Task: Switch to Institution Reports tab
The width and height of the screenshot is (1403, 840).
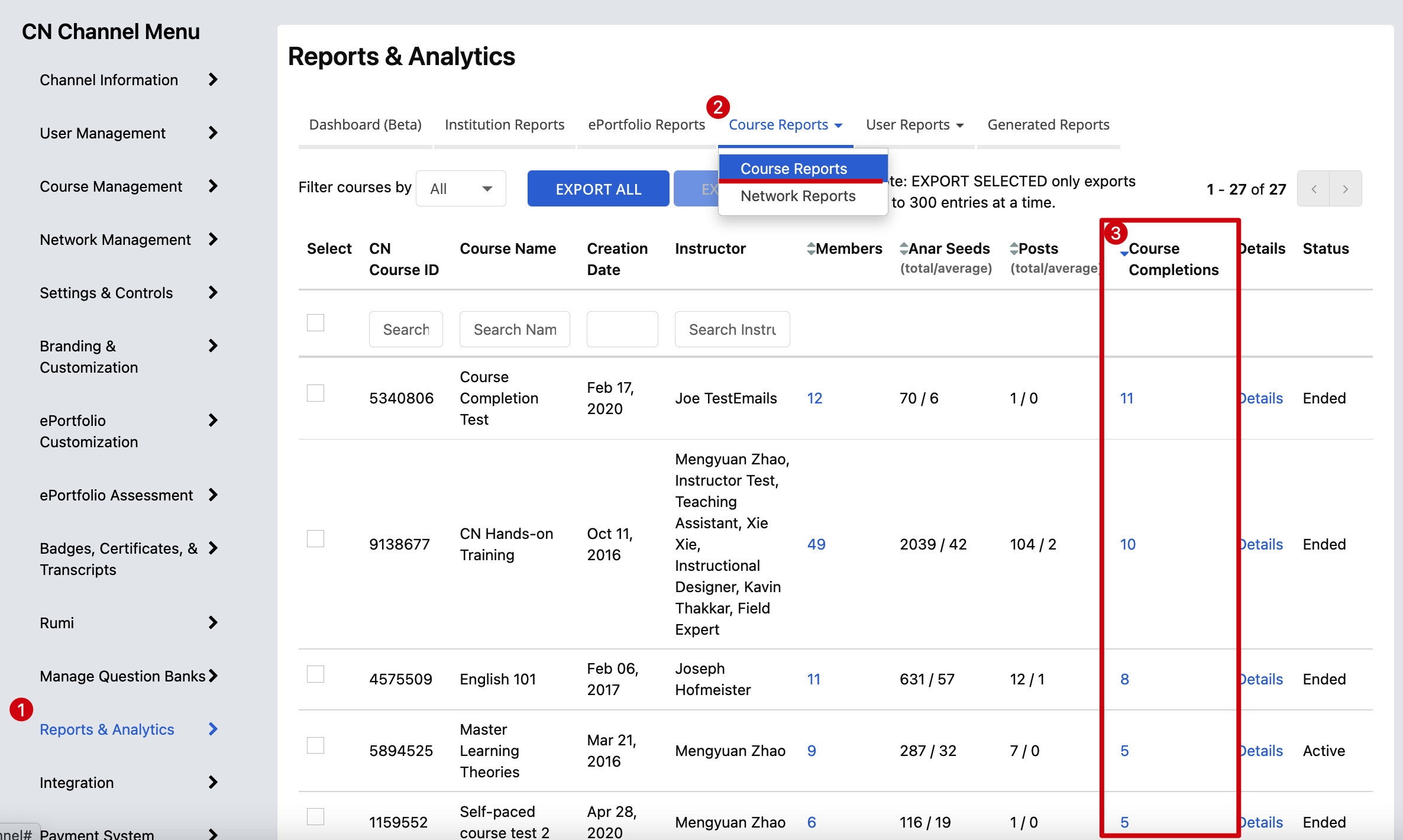Action: (x=505, y=125)
